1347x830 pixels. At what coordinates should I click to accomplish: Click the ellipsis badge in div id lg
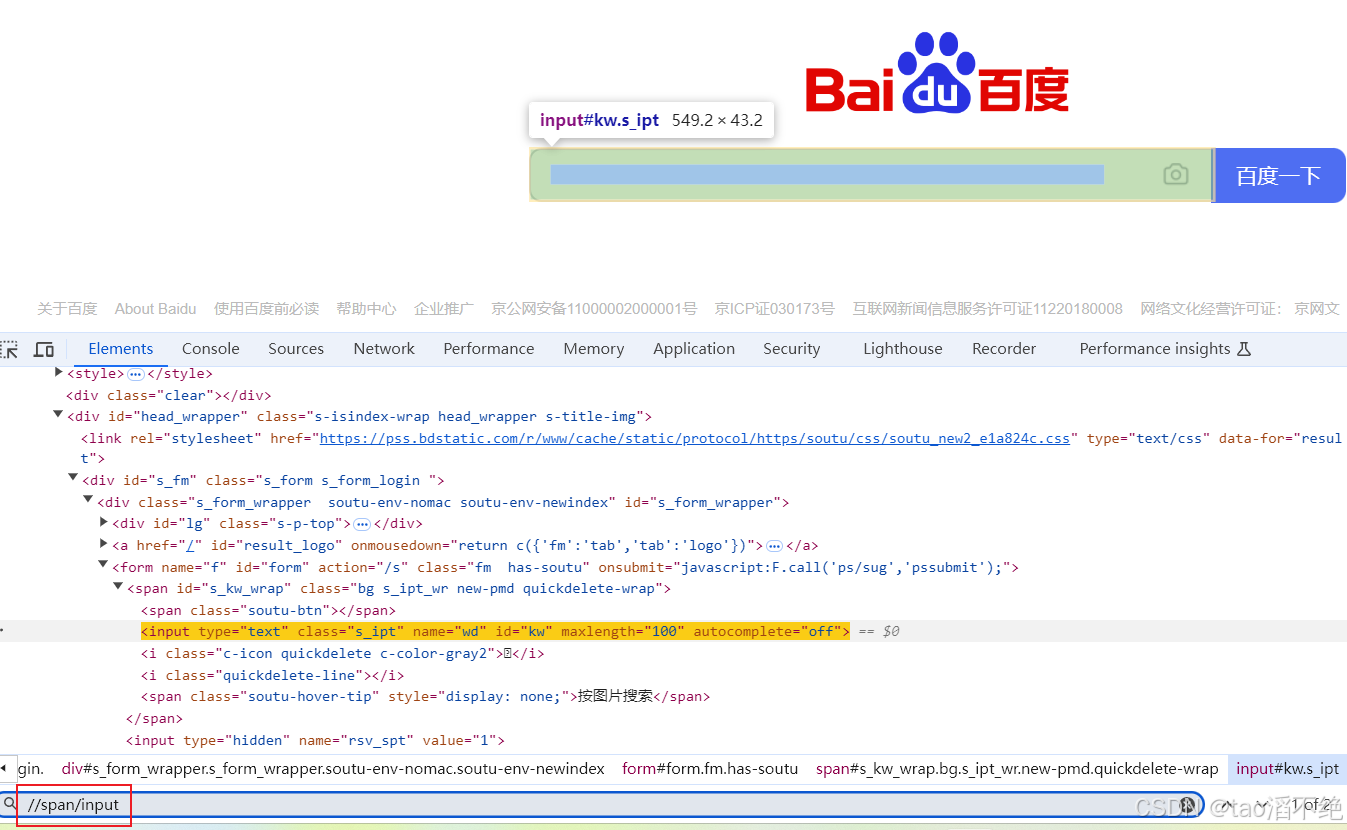(x=362, y=524)
